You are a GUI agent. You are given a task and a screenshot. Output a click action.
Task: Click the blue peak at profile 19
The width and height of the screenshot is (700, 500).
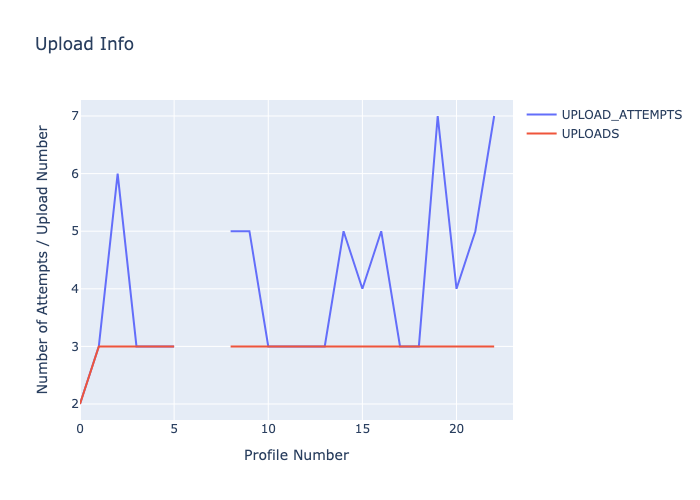point(437,116)
